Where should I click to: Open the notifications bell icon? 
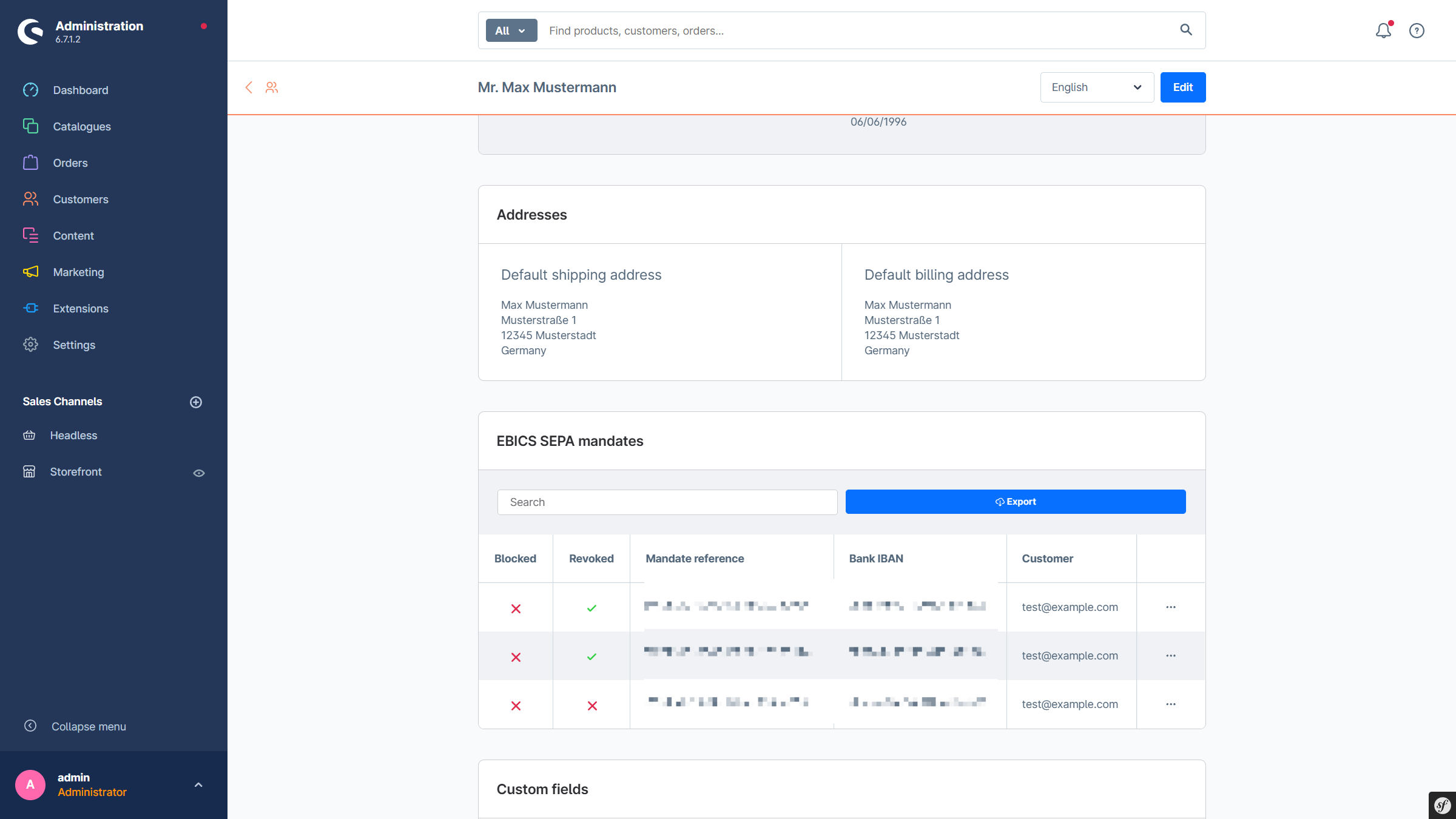pyautogui.click(x=1383, y=30)
